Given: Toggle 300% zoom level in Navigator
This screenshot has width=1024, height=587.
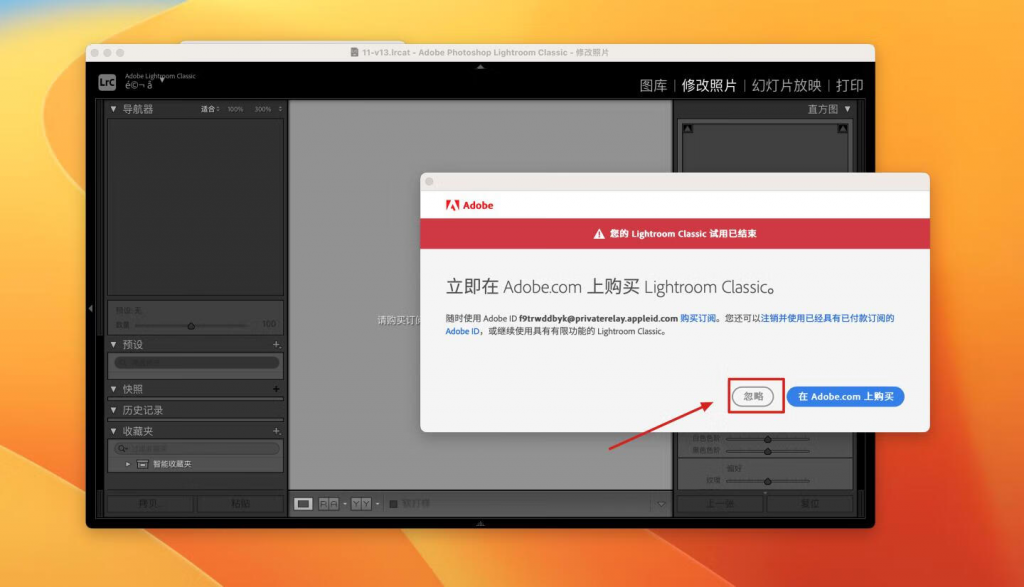Looking at the screenshot, I should [261, 108].
